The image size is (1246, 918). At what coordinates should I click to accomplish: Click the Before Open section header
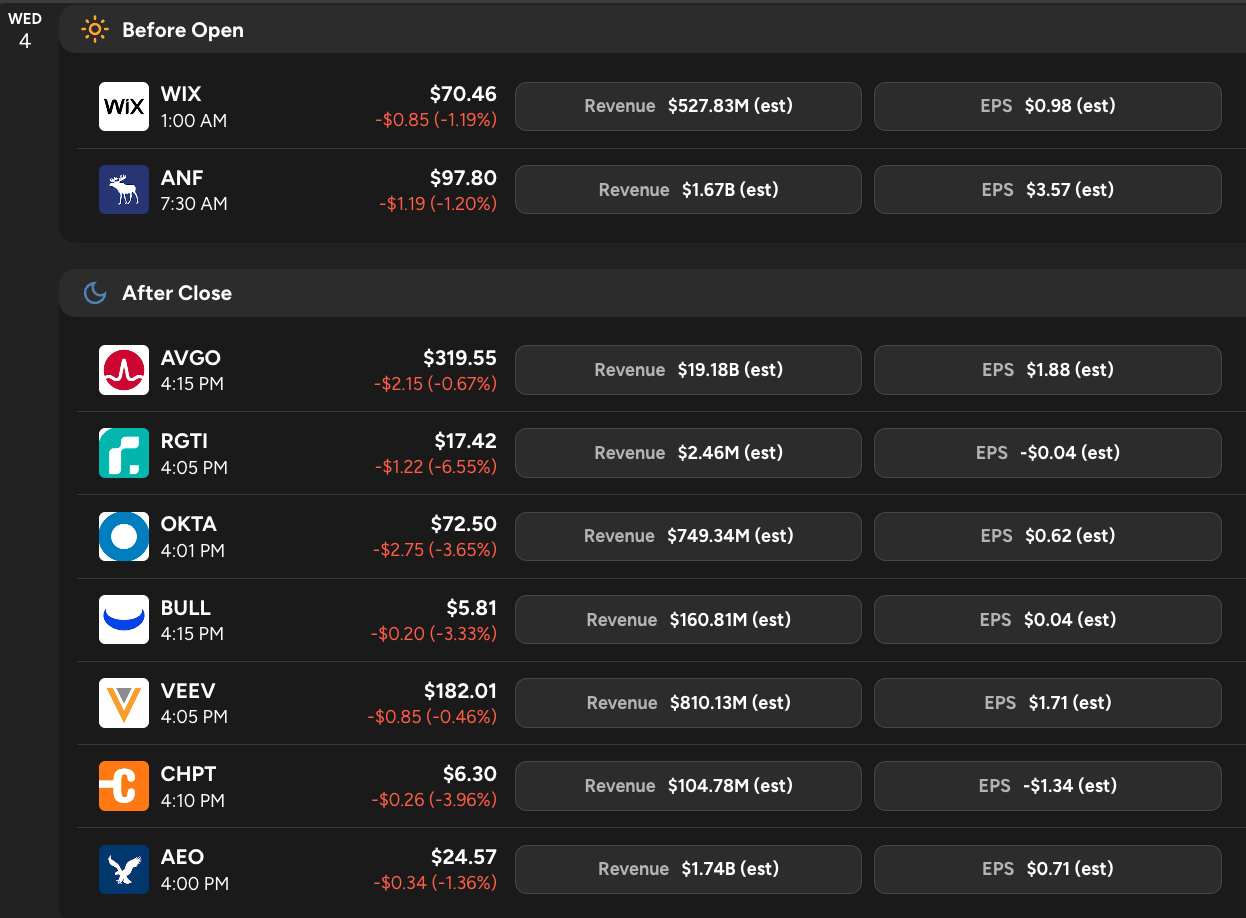(x=652, y=30)
